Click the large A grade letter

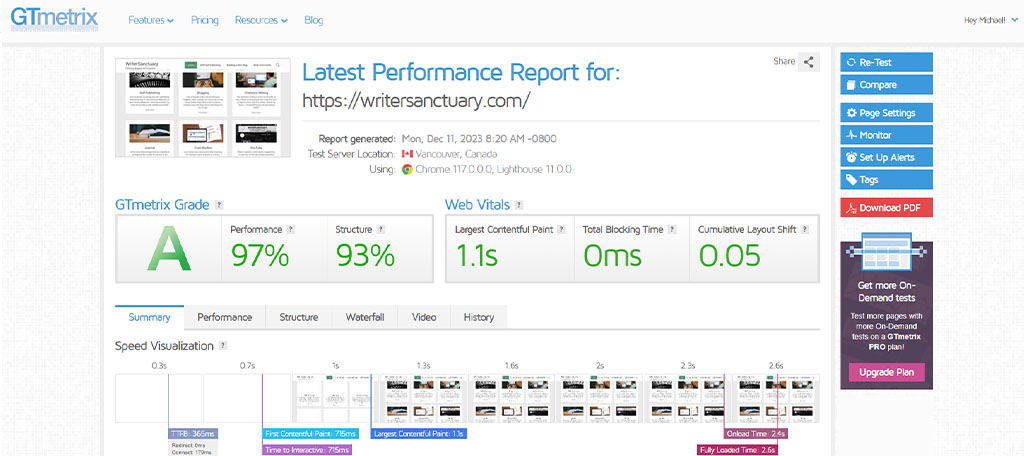[169, 248]
